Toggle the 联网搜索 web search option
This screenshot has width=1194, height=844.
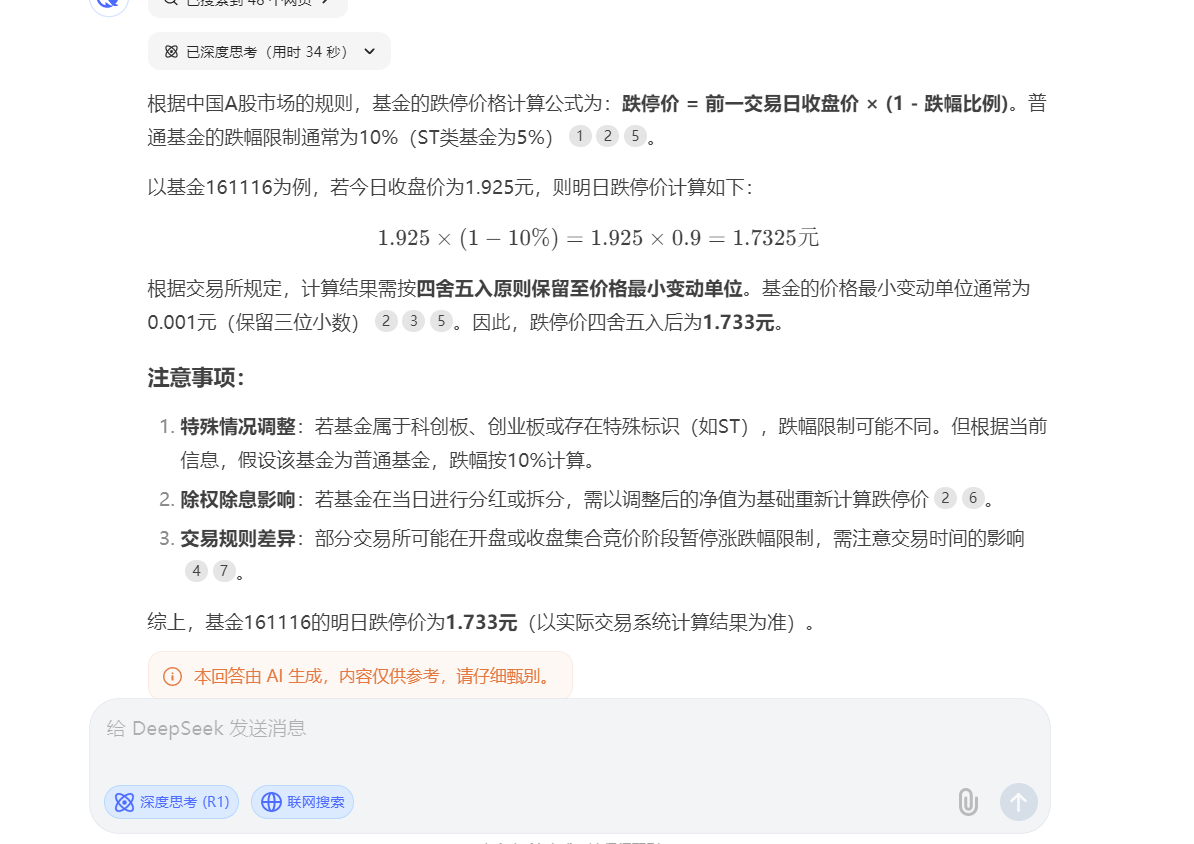coord(302,802)
